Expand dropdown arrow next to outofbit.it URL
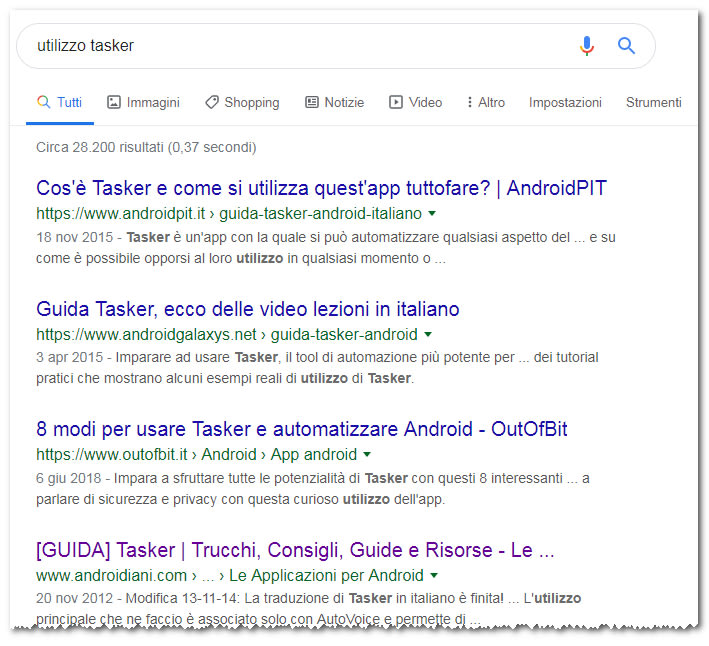The image size is (709, 646). 367,454
